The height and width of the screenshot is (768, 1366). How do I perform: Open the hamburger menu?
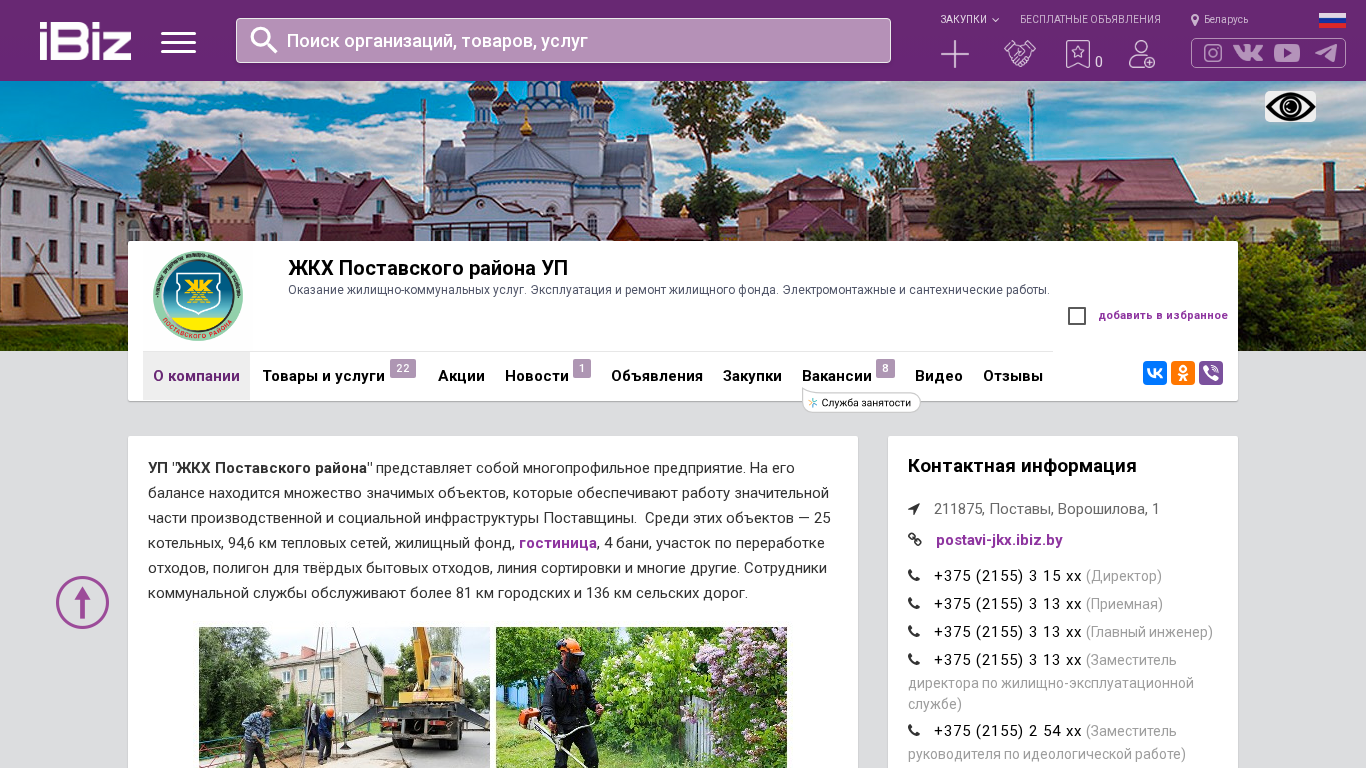pos(178,42)
